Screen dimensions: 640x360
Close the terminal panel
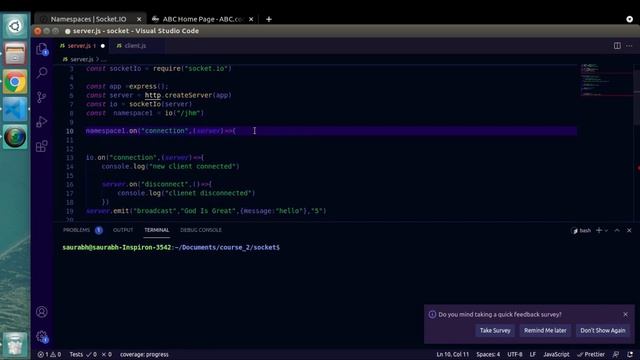tap(629, 231)
